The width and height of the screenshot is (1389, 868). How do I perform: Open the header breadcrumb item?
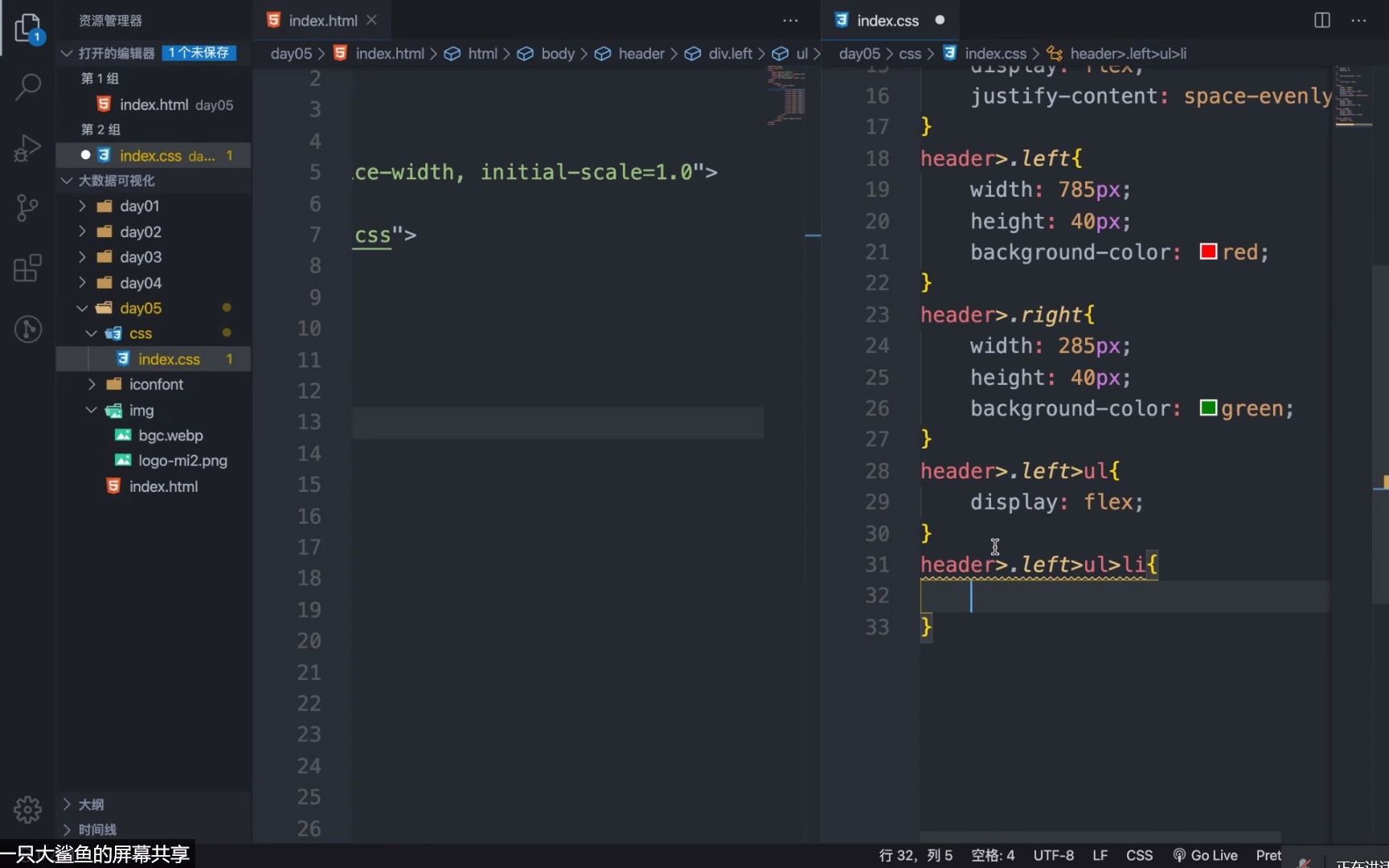643,53
